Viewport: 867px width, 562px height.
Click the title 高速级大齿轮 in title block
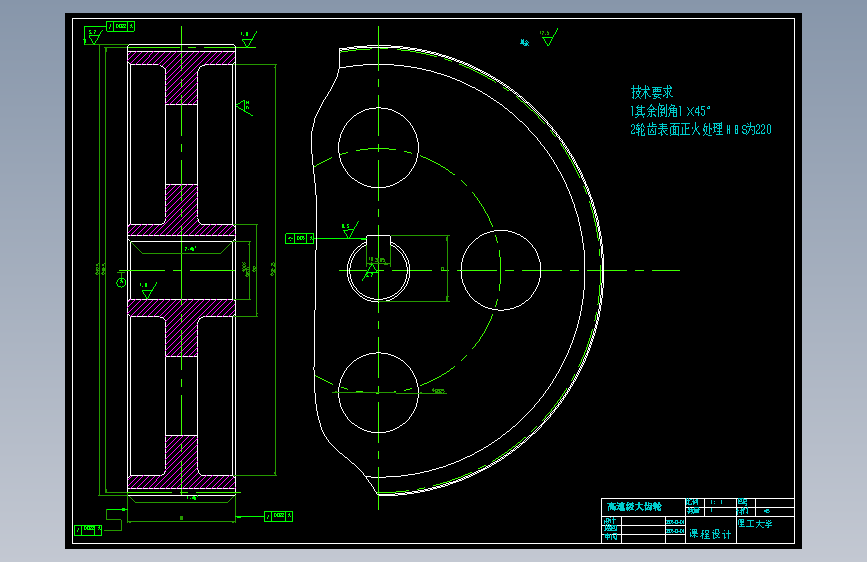click(634, 506)
